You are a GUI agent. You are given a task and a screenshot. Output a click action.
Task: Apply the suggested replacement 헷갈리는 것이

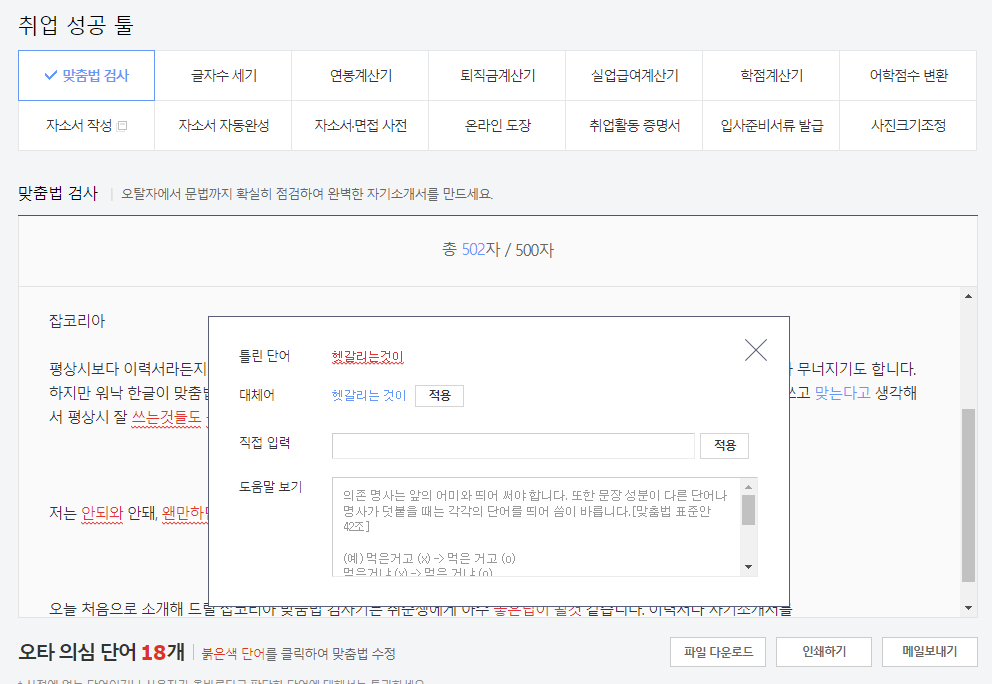(x=440, y=395)
